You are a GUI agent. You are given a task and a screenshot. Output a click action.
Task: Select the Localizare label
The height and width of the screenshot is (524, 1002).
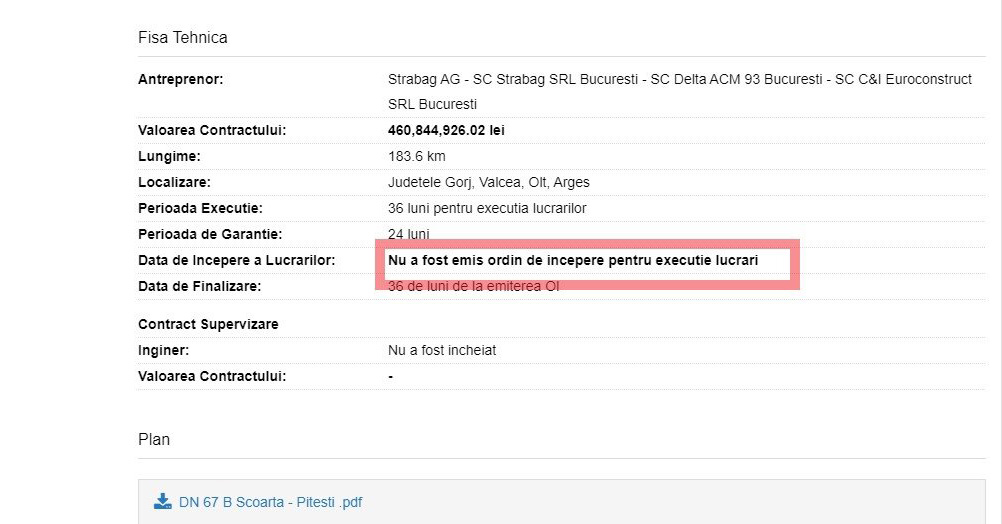pyautogui.click(x=174, y=182)
